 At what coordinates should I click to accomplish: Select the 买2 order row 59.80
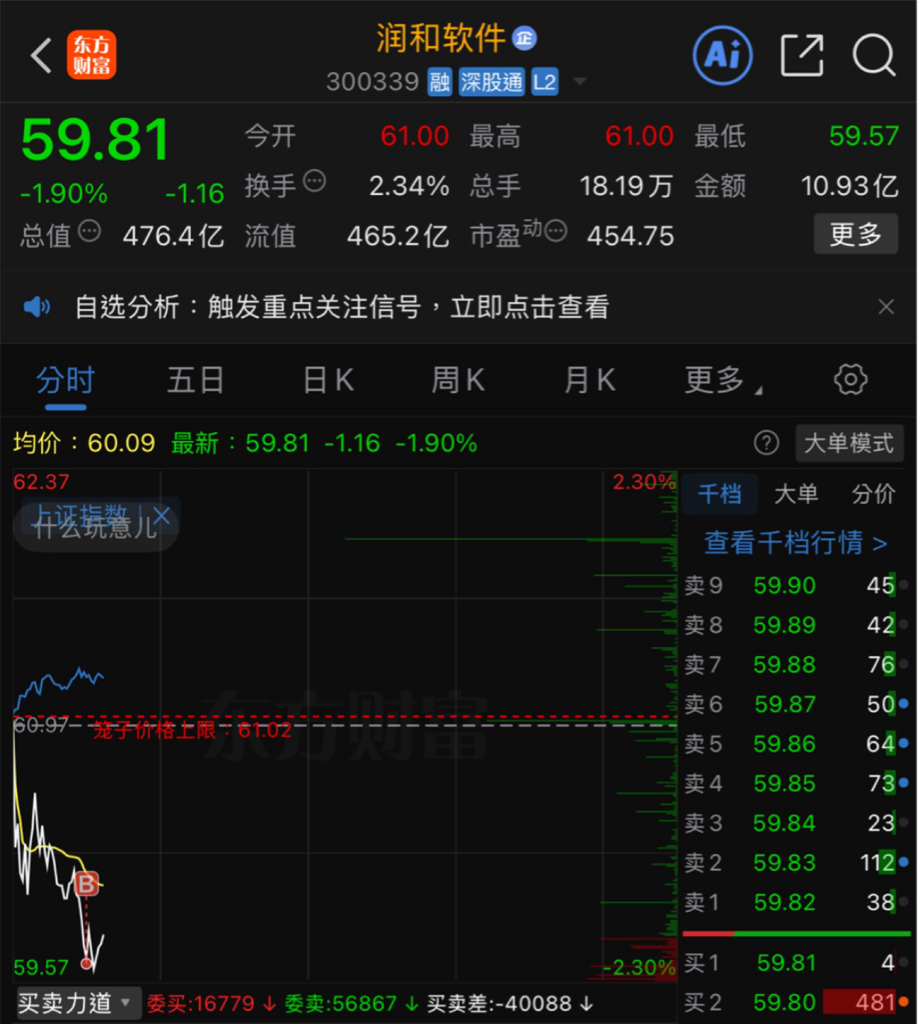pos(796,1002)
